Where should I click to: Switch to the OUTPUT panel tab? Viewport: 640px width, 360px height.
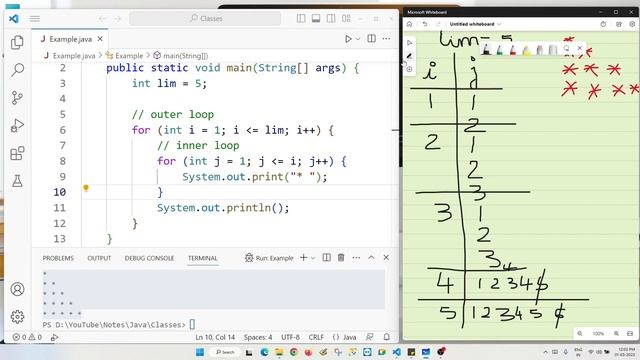click(99, 258)
